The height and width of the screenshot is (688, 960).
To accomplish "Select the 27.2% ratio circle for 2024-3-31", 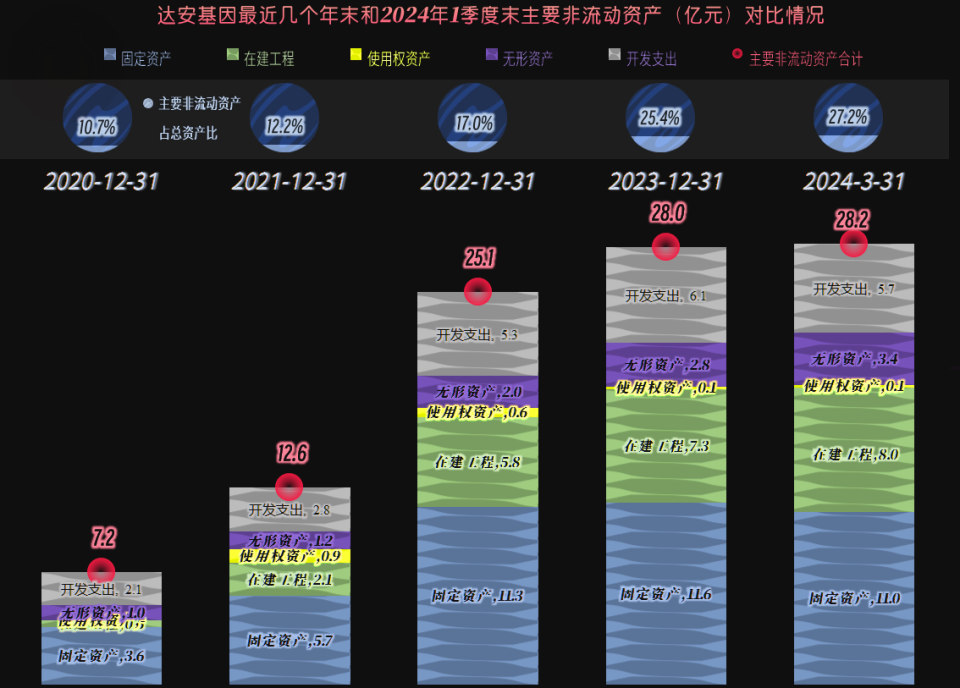I will 848,118.
